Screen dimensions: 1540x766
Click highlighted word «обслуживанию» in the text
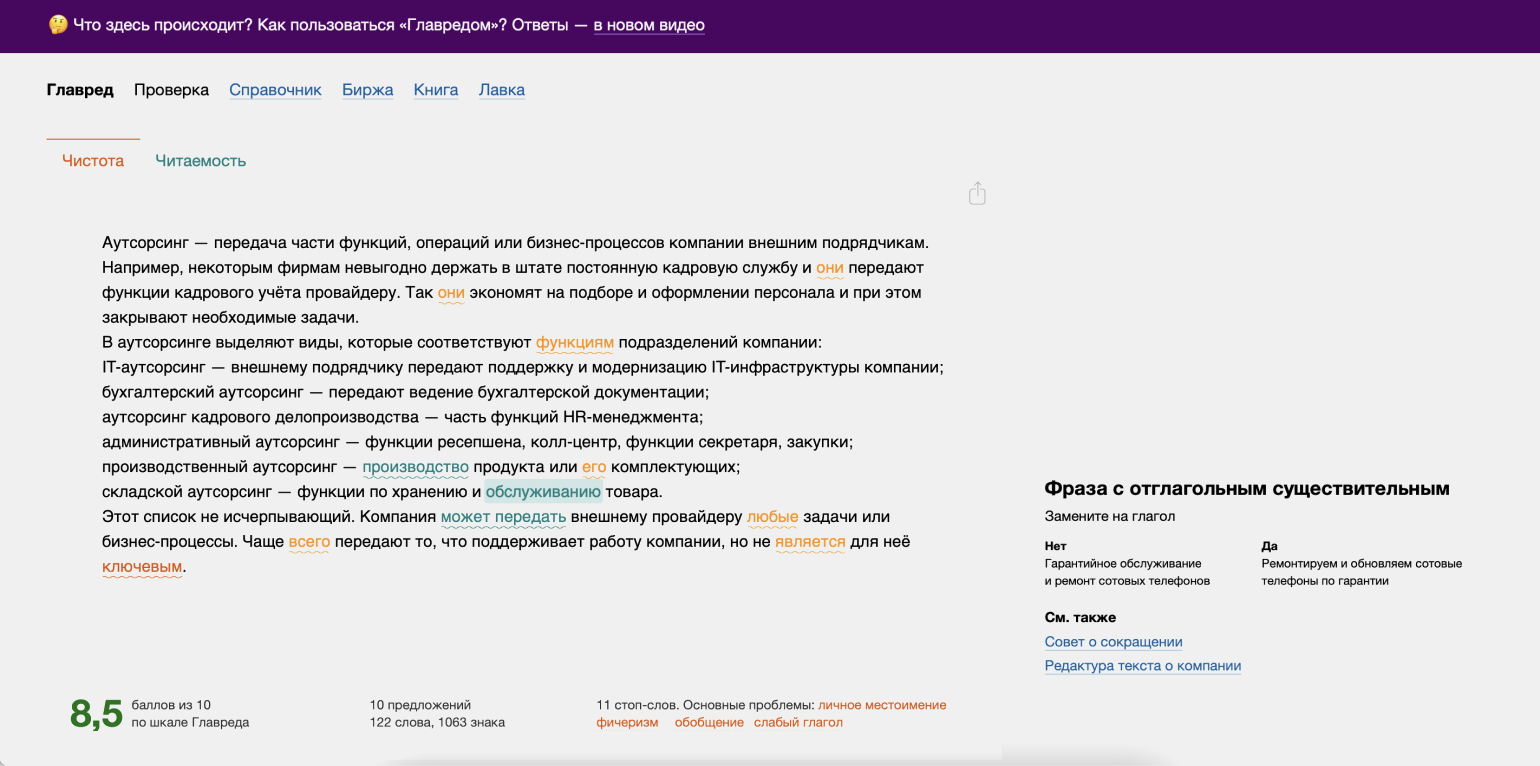543,492
